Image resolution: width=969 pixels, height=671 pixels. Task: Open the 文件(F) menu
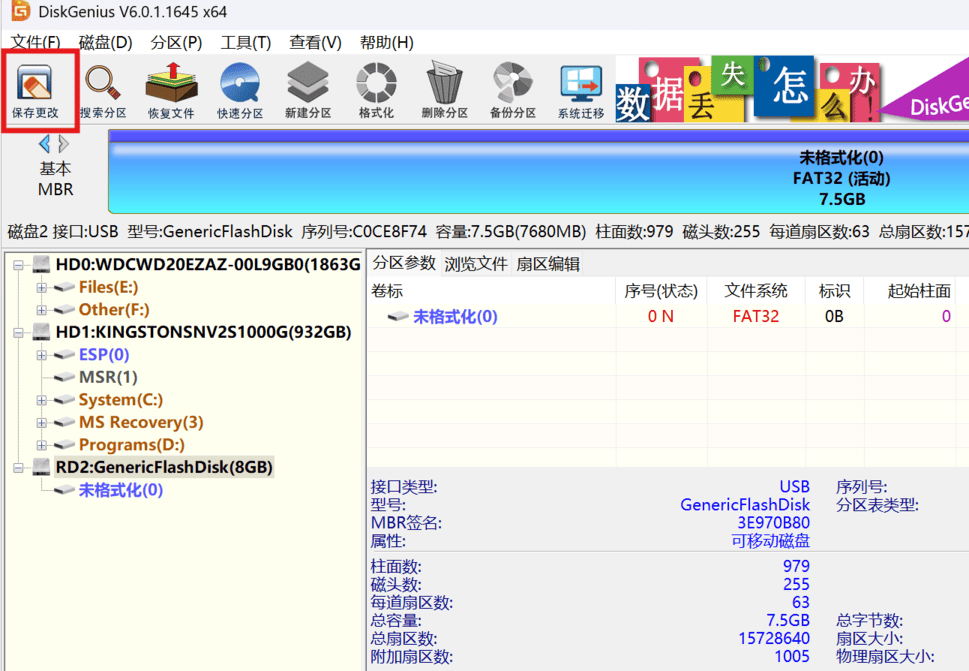tap(35, 43)
